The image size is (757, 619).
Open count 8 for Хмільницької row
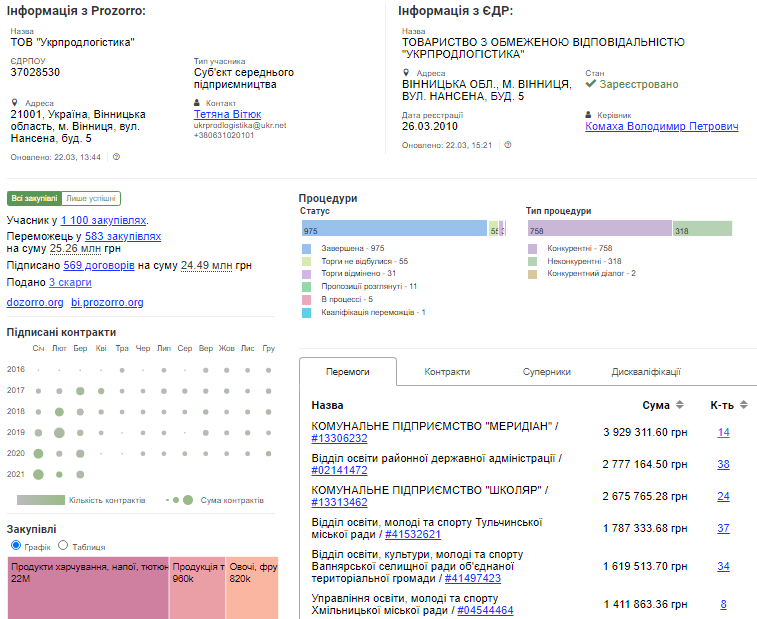click(x=723, y=604)
